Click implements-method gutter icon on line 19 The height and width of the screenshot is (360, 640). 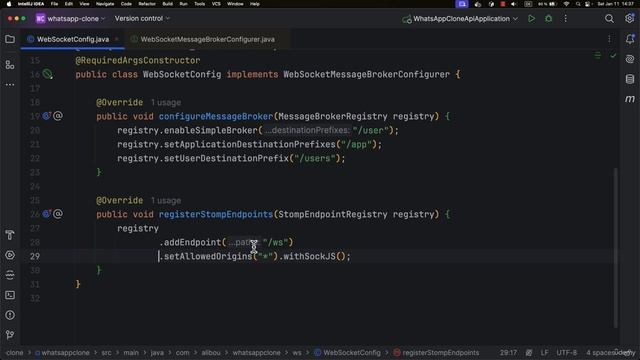click(x=46, y=116)
